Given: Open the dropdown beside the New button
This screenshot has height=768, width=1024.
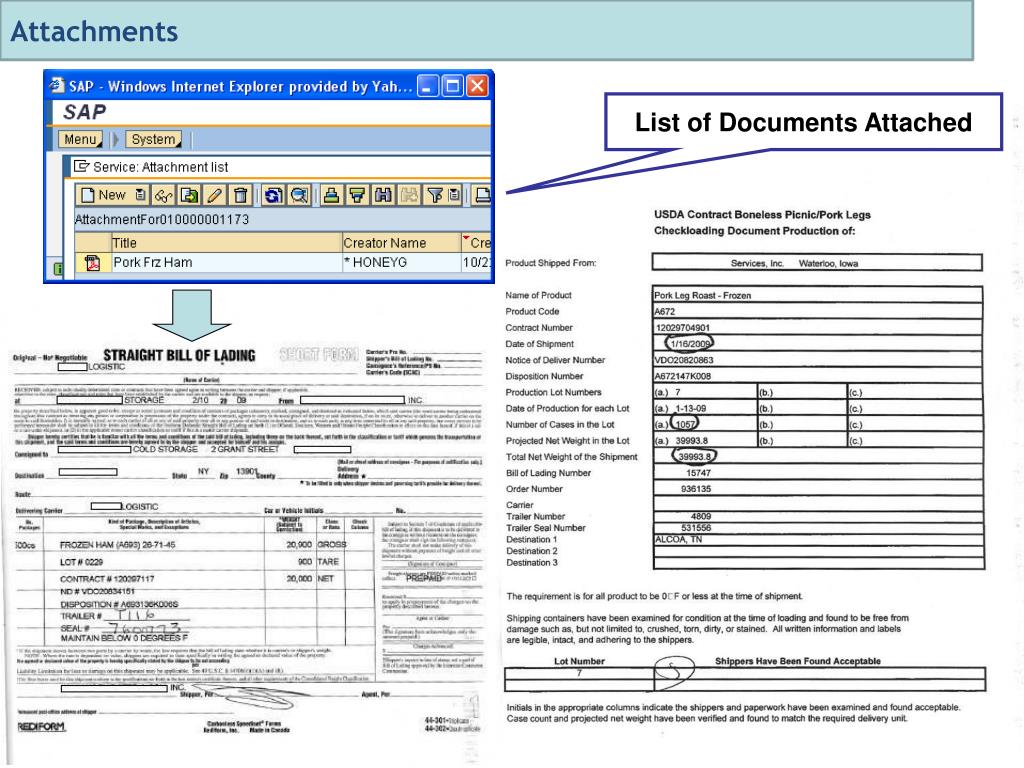Looking at the screenshot, I should point(140,195).
